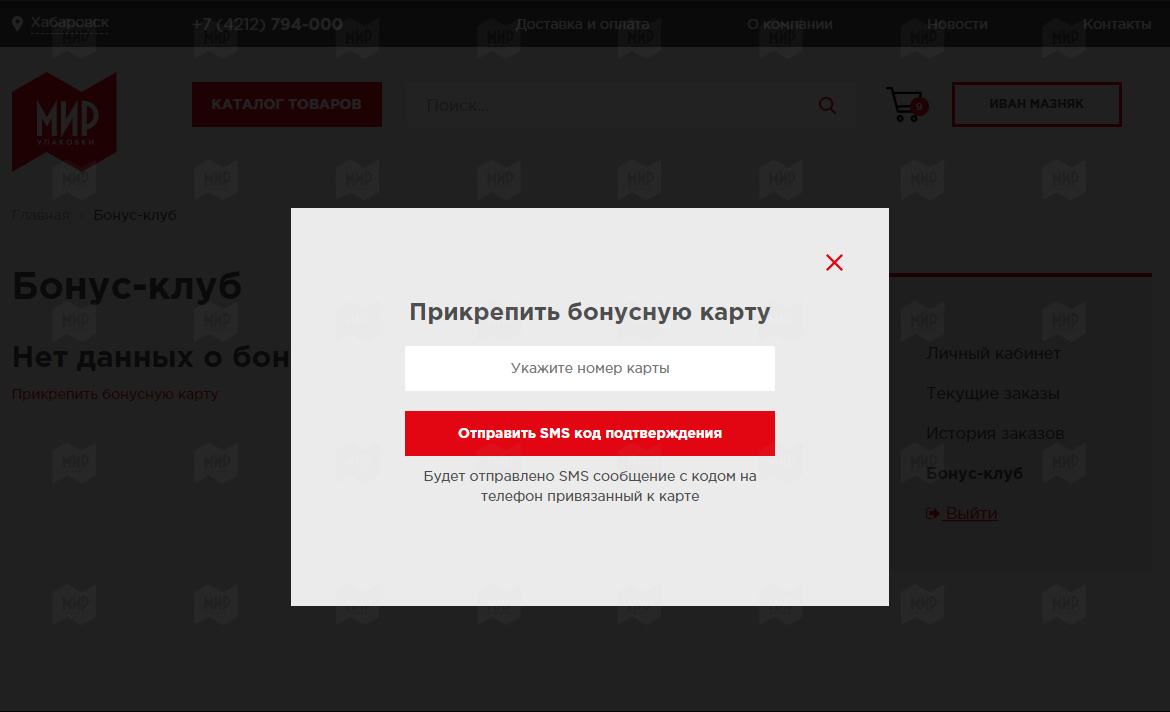The image size is (1170, 712).
Task: Open the Хабаровск city selector
Action: (x=69, y=23)
